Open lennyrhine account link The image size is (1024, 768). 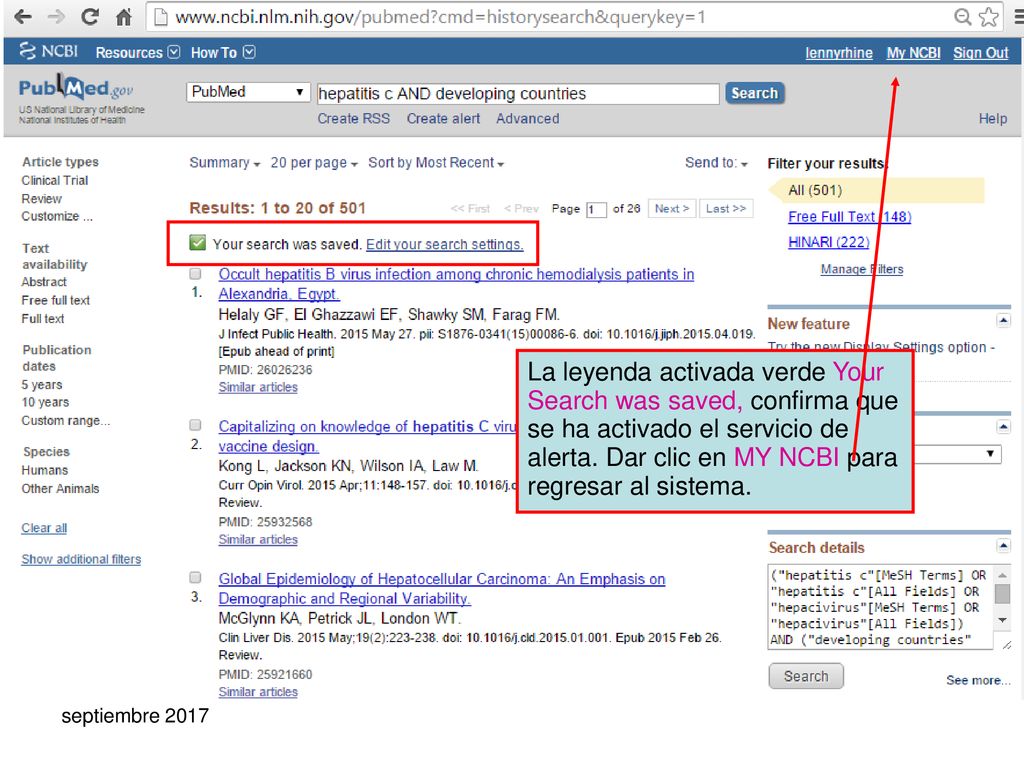[x=839, y=53]
